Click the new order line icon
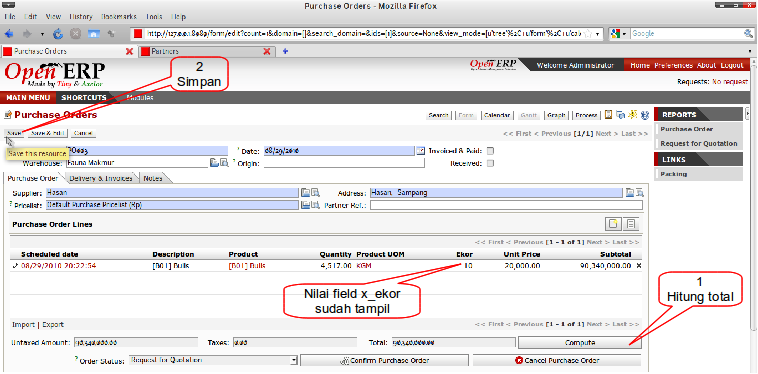Screen dimensions: 758x374 pyautogui.click(x=613, y=224)
